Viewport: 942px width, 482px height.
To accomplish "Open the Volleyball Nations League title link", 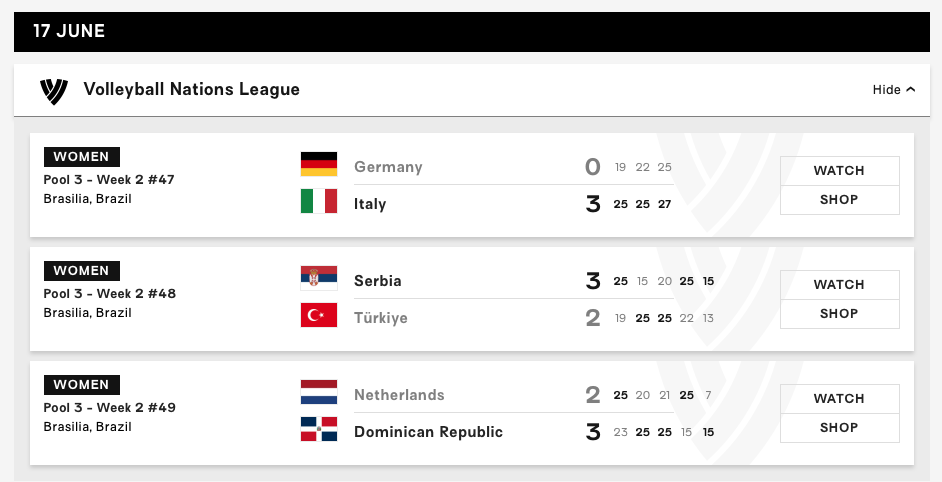I will click(192, 89).
